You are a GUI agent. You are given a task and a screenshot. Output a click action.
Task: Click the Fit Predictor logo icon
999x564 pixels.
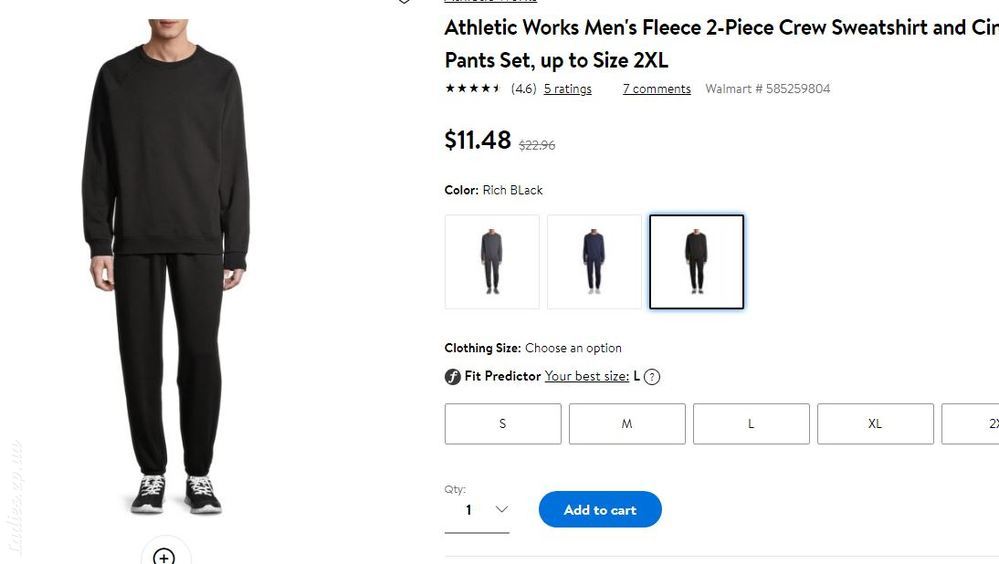pyautogui.click(x=452, y=377)
